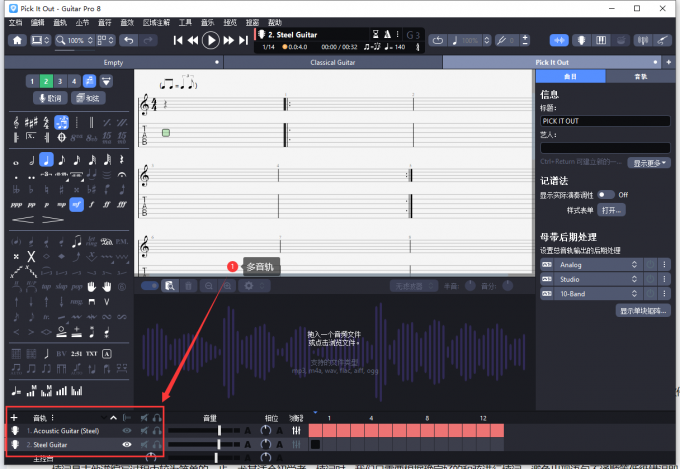Click the Home icon in the toolbar
This screenshot has width=680, height=469.
17,40
